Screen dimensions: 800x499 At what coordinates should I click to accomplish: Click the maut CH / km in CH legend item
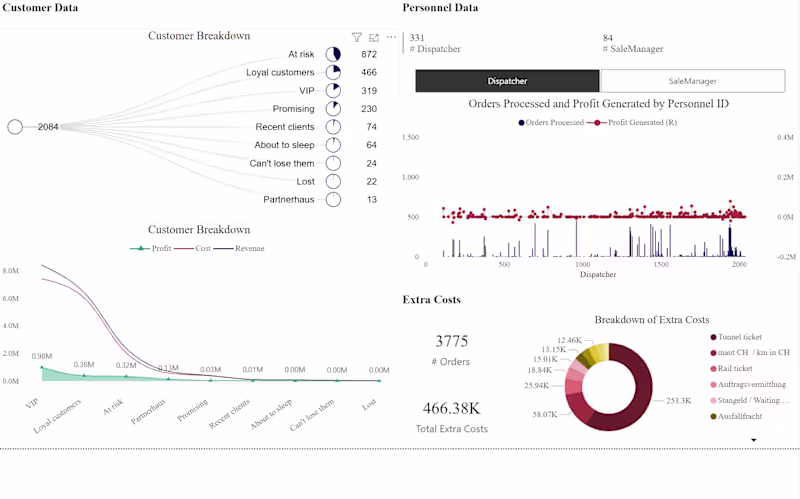point(749,353)
